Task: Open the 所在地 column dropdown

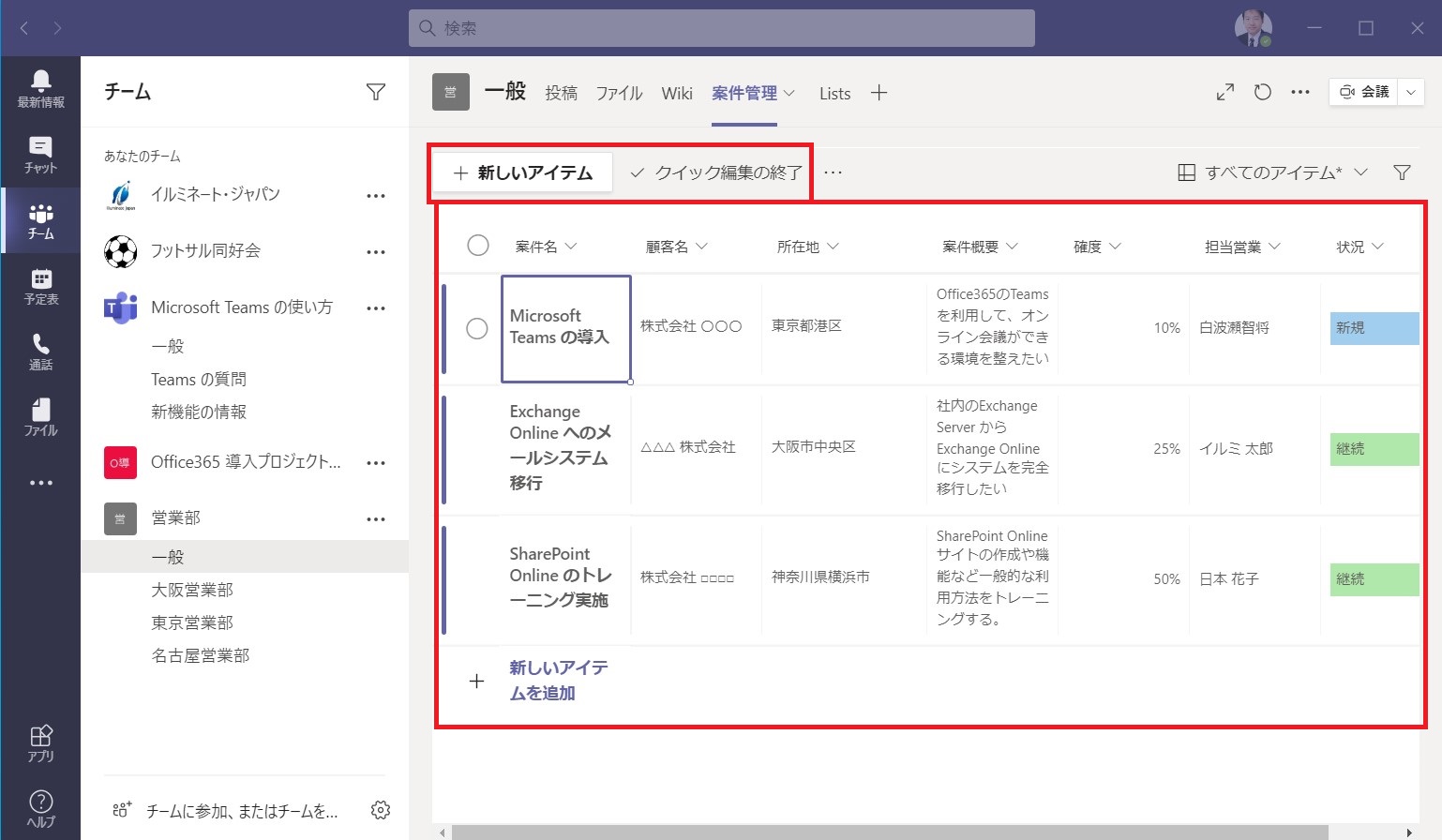Action: point(833,247)
